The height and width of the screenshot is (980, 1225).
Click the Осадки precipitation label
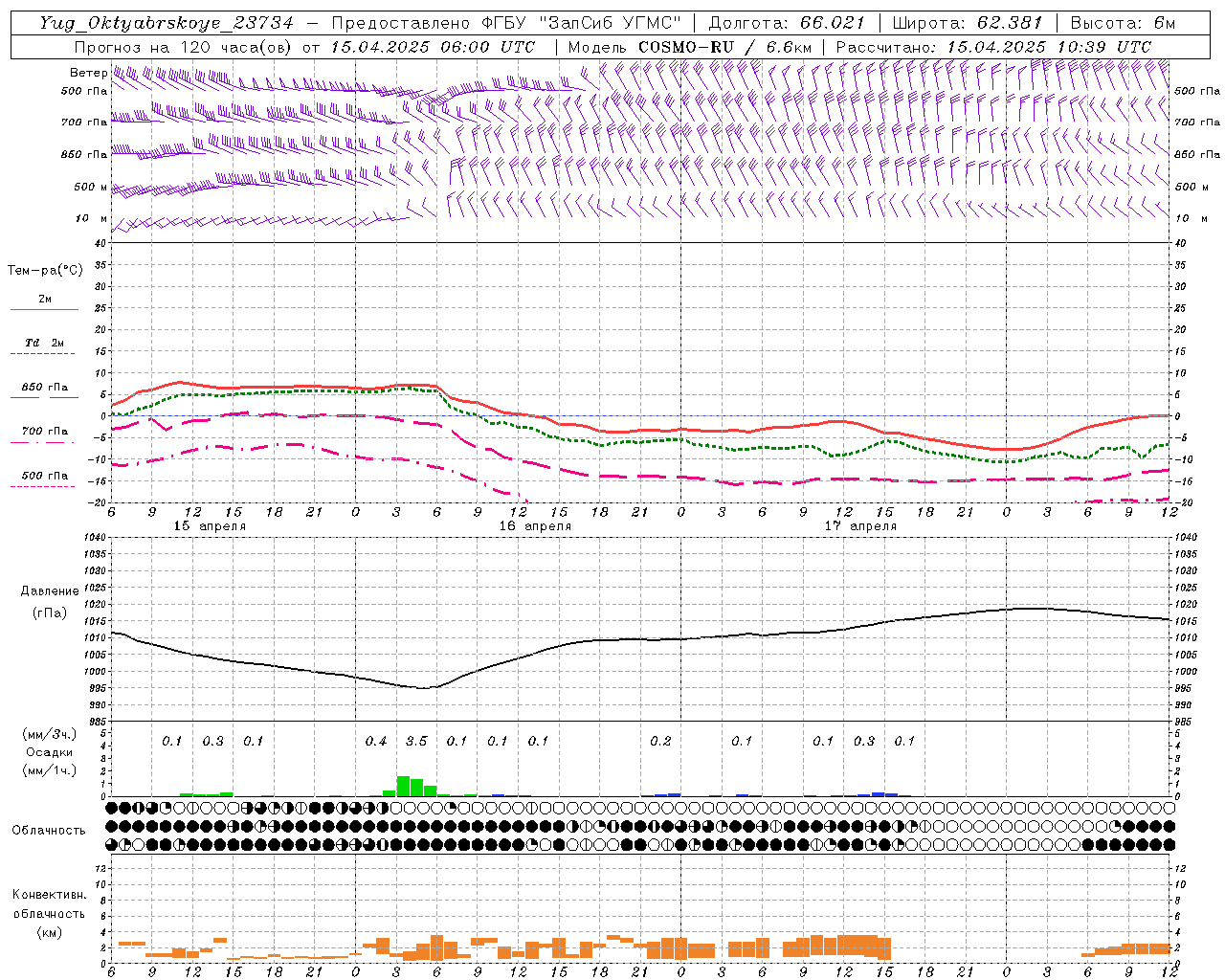point(49,752)
